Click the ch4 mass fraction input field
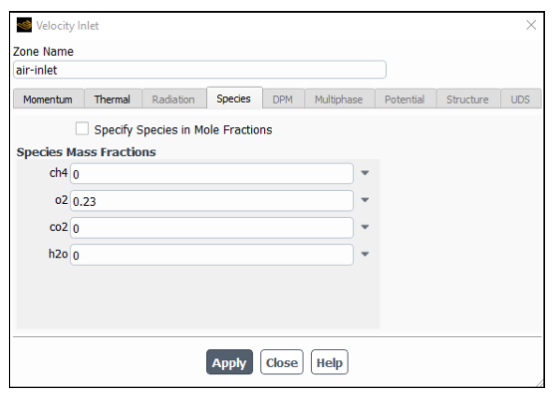 pos(212,173)
